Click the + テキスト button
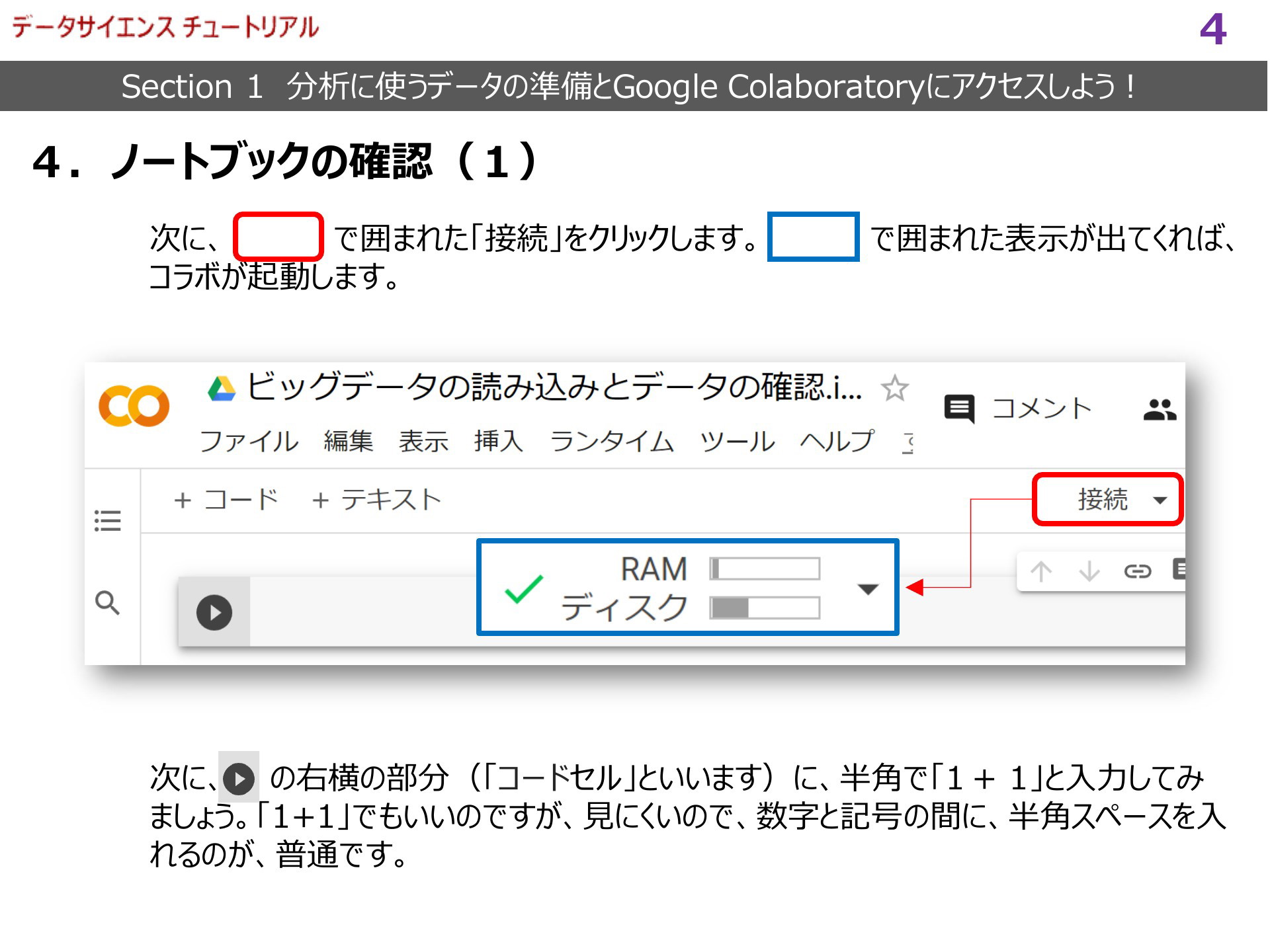Image resolution: width=1270 pixels, height=952 pixels. click(x=376, y=500)
